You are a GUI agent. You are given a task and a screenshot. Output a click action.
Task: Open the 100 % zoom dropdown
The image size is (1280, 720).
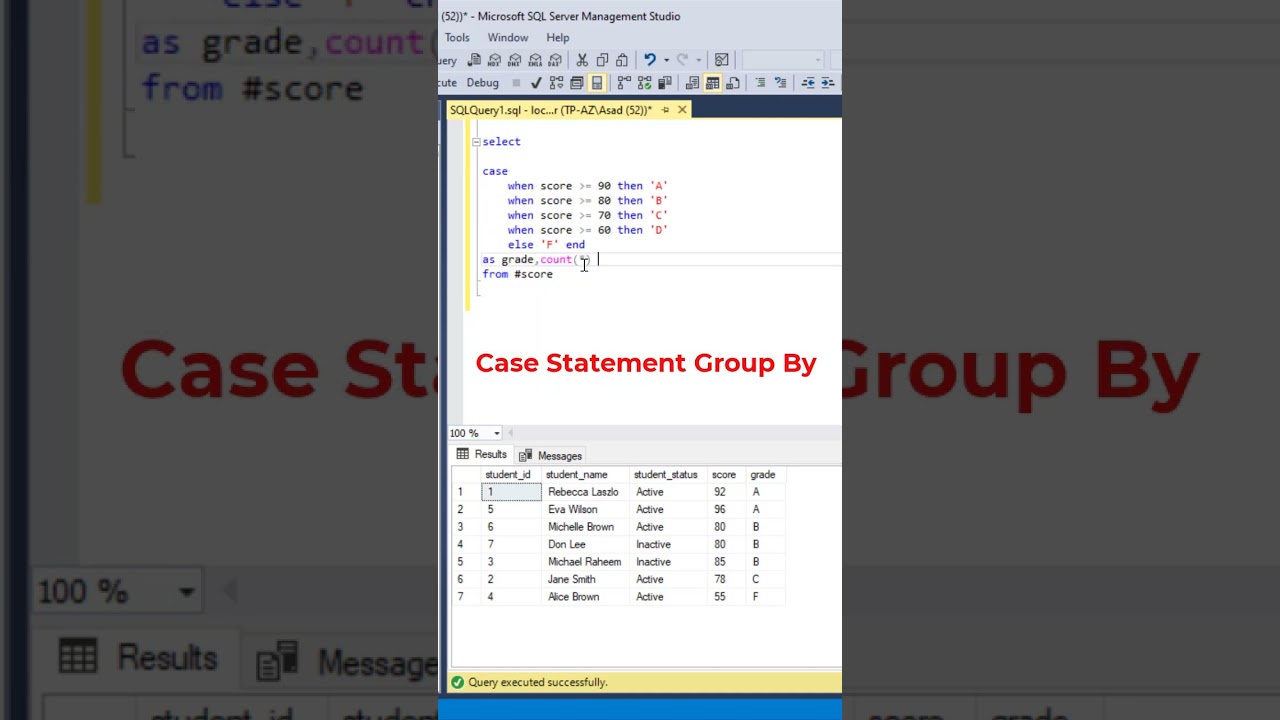coord(496,433)
